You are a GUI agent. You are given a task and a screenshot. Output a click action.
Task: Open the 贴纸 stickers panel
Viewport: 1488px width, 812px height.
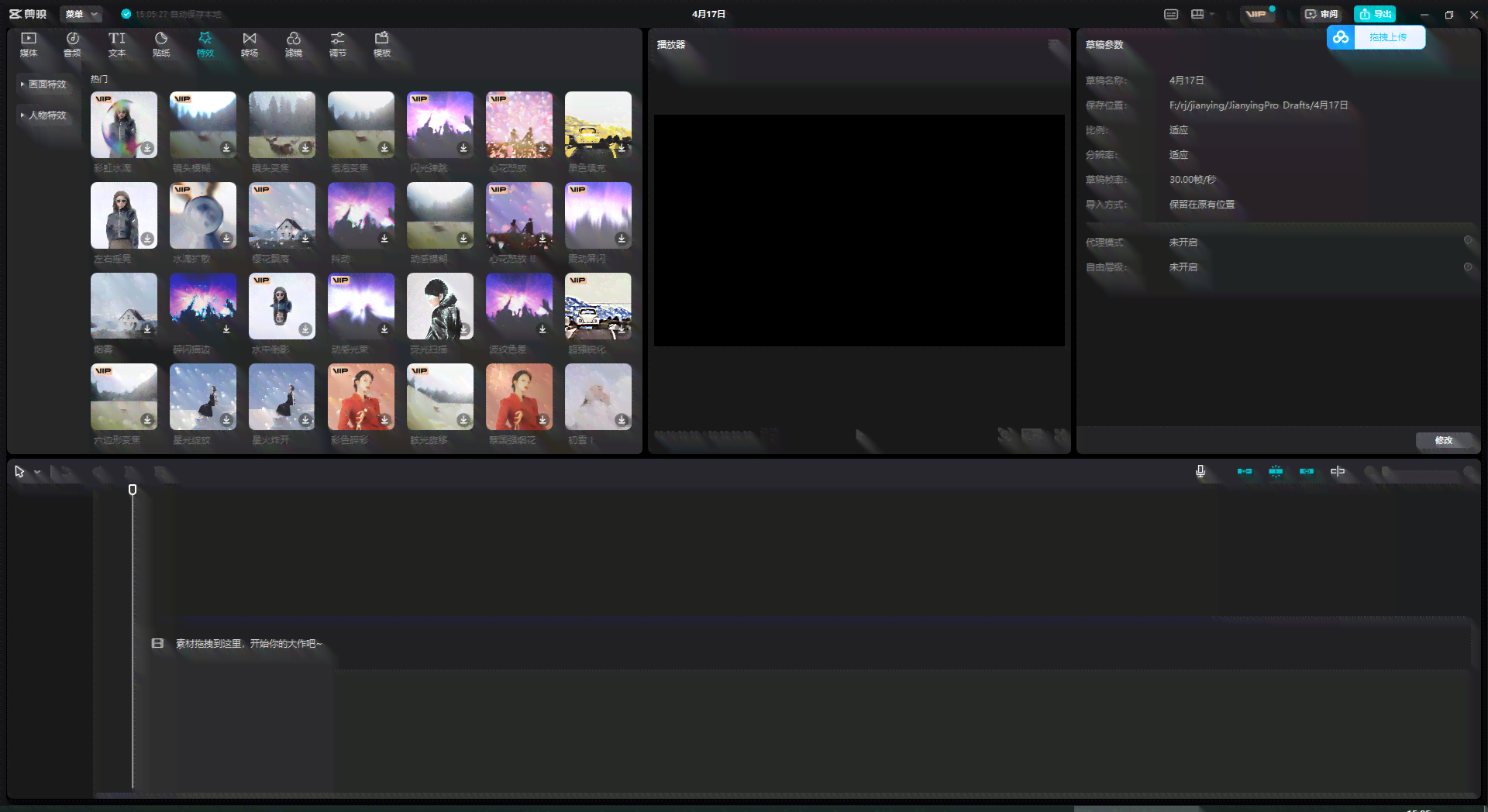point(161,44)
